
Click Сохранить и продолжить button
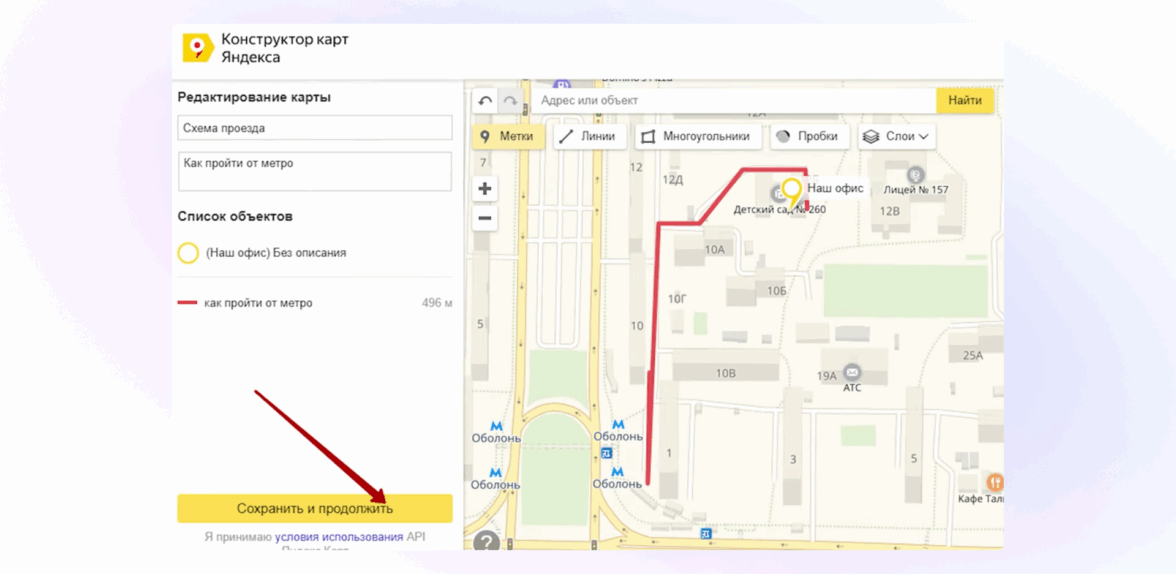tap(315, 508)
